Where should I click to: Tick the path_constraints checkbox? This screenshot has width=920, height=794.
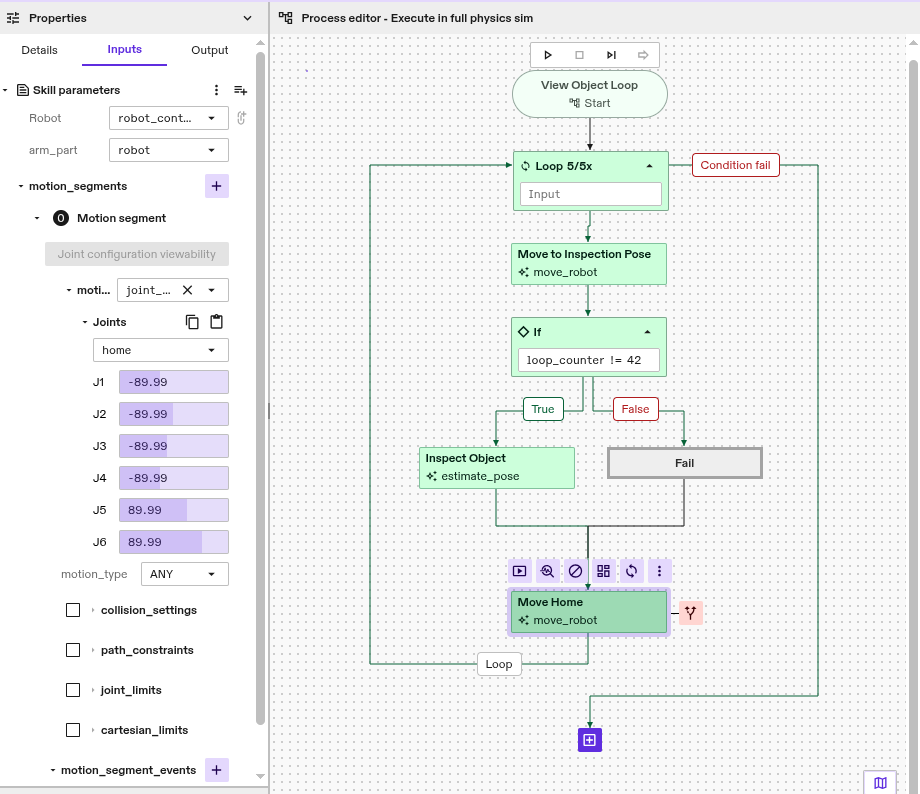coord(73,650)
